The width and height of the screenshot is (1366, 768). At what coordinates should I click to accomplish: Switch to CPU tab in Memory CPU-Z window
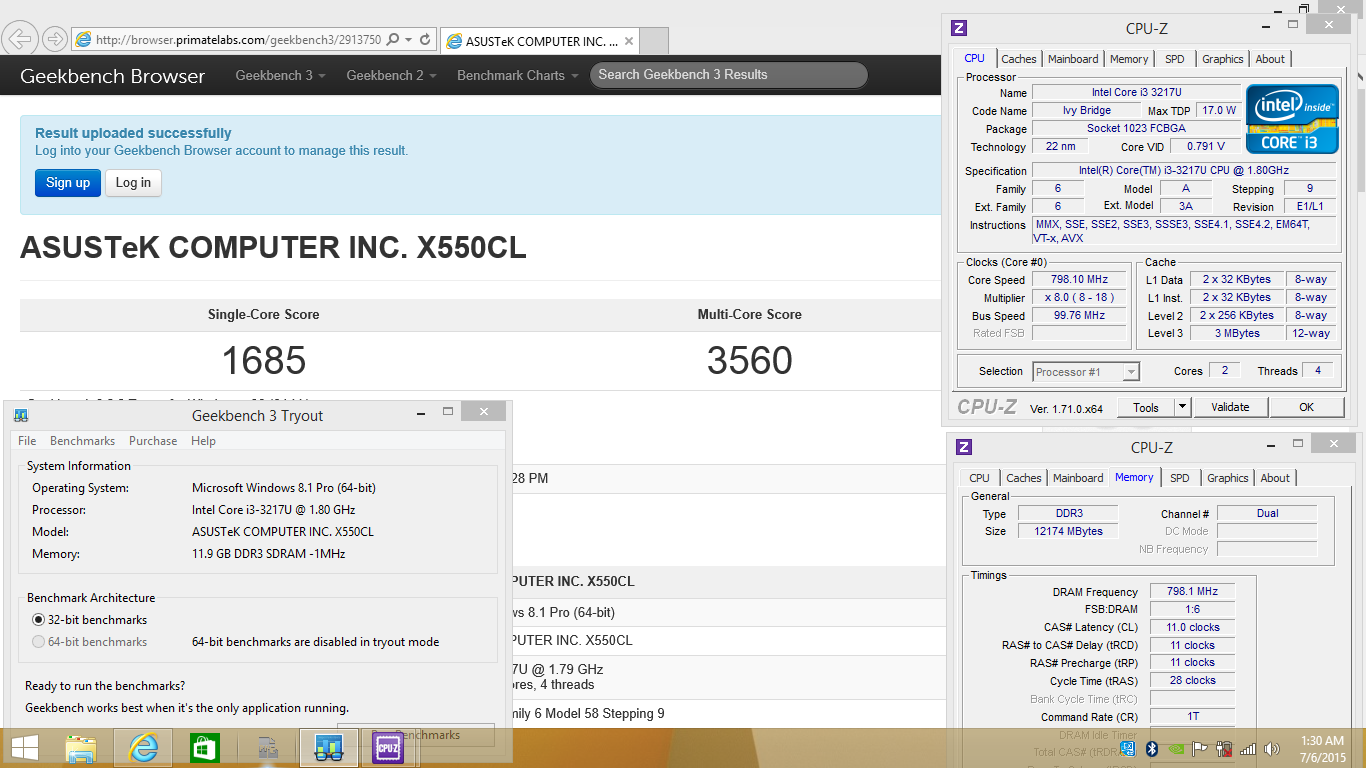(x=979, y=478)
